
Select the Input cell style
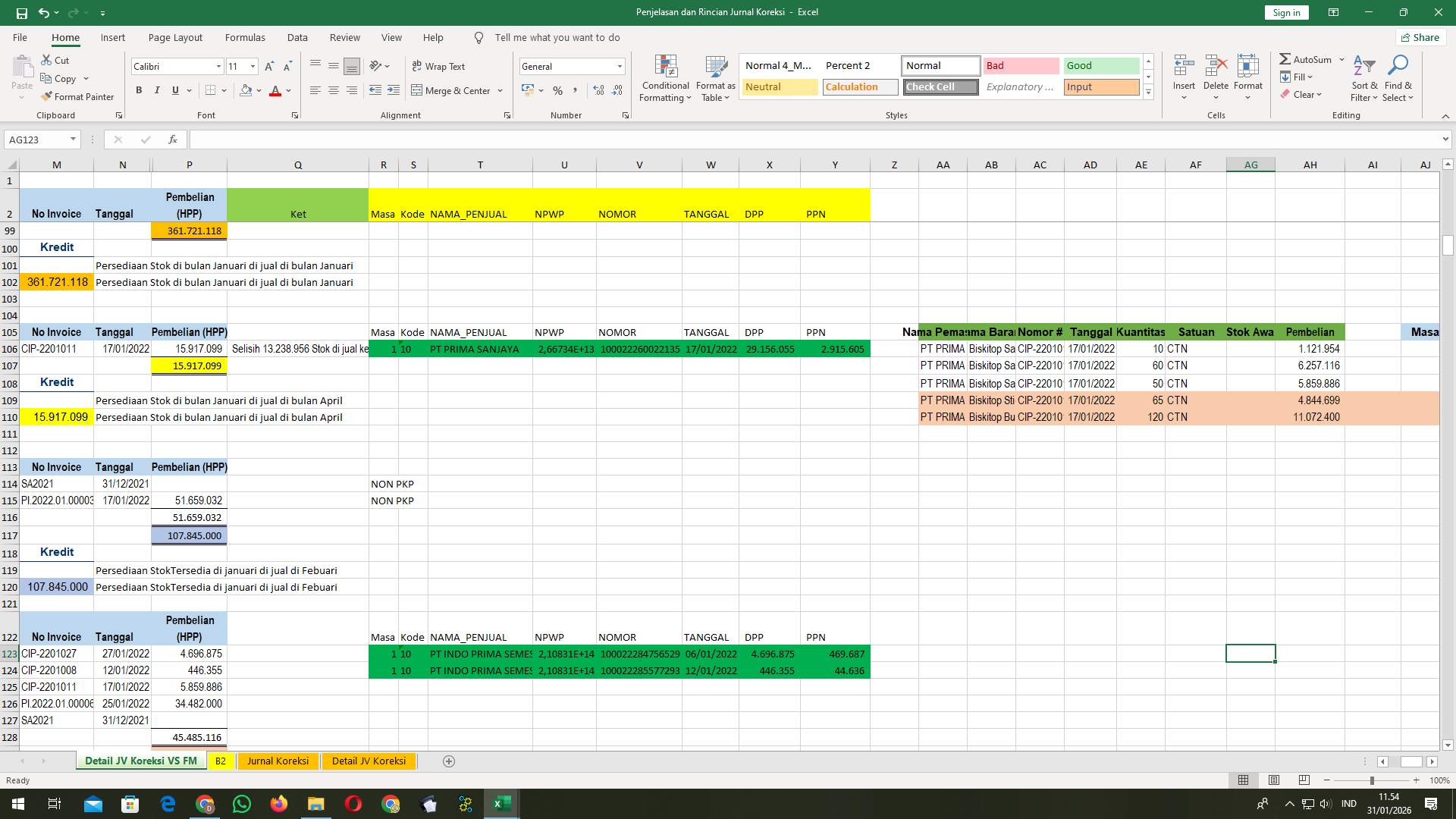(x=1101, y=86)
